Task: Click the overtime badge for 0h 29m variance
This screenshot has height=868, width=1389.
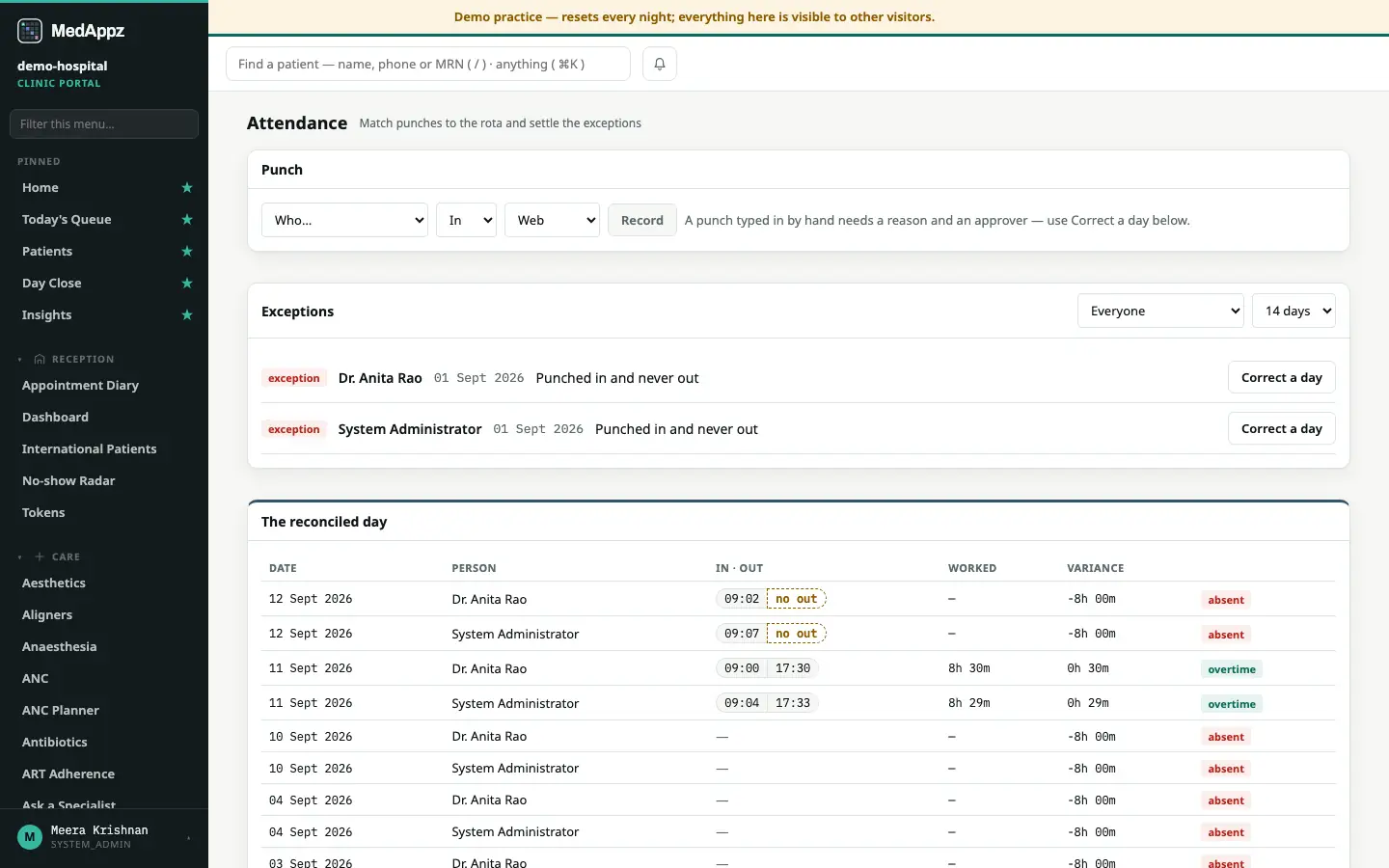Action: coord(1232,704)
